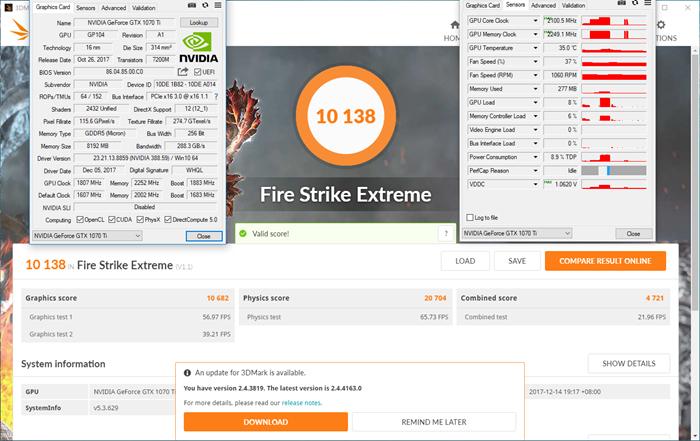This screenshot has height=441, width=700.
Task: Click the Lookup button next to GPU name
Action: coord(199,22)
